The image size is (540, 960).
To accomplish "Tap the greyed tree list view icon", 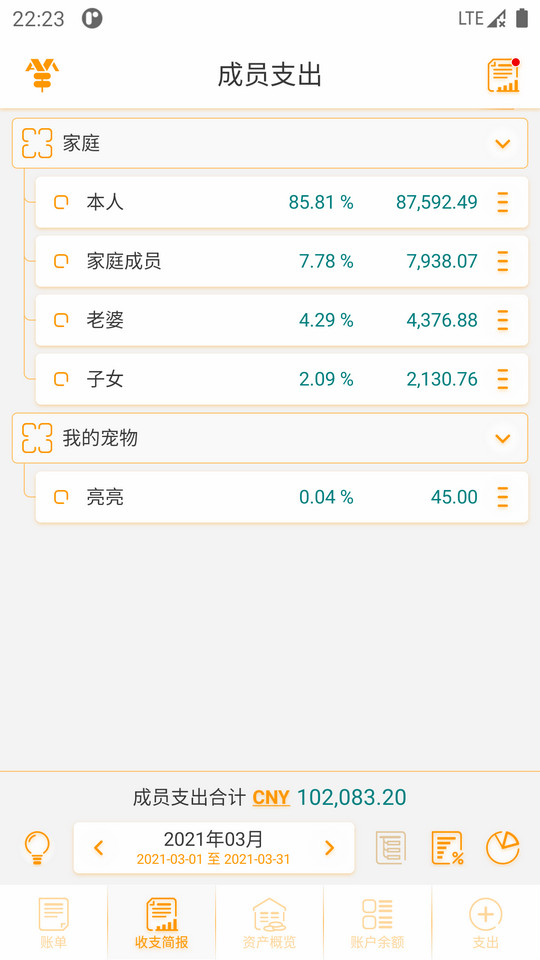I will pos(391,848).
